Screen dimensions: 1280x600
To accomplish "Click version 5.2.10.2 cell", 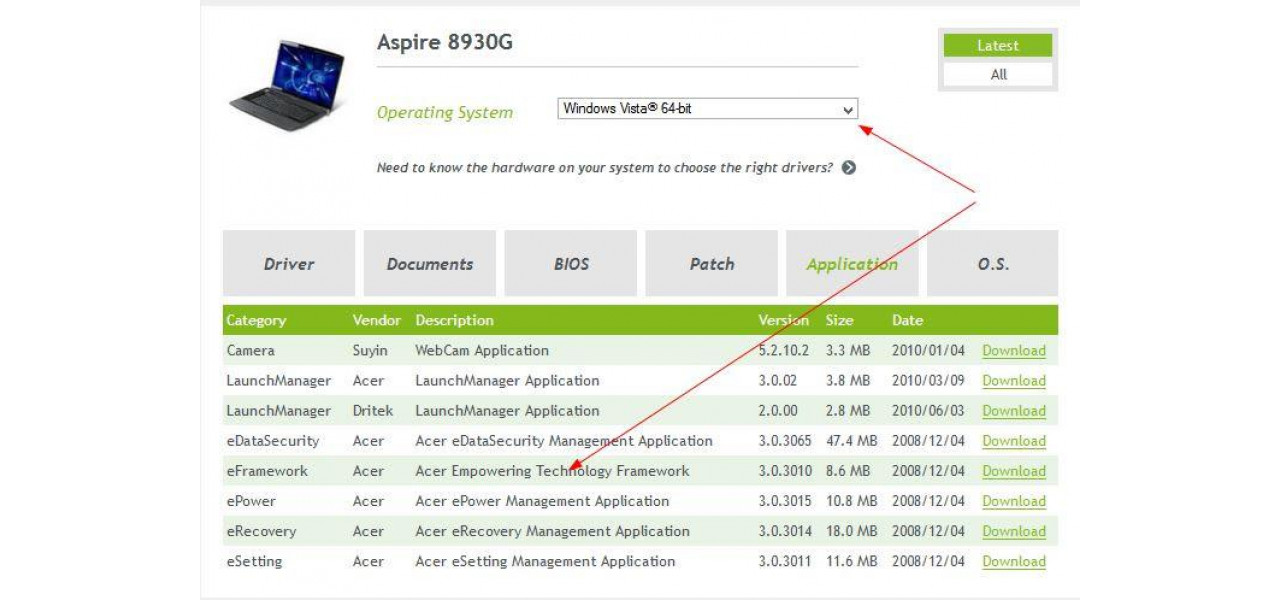I will (784, 351).
